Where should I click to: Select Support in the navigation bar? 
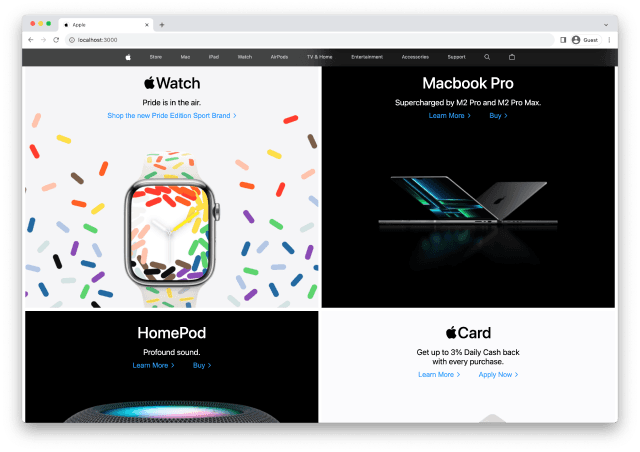click(x=456, y=57)
